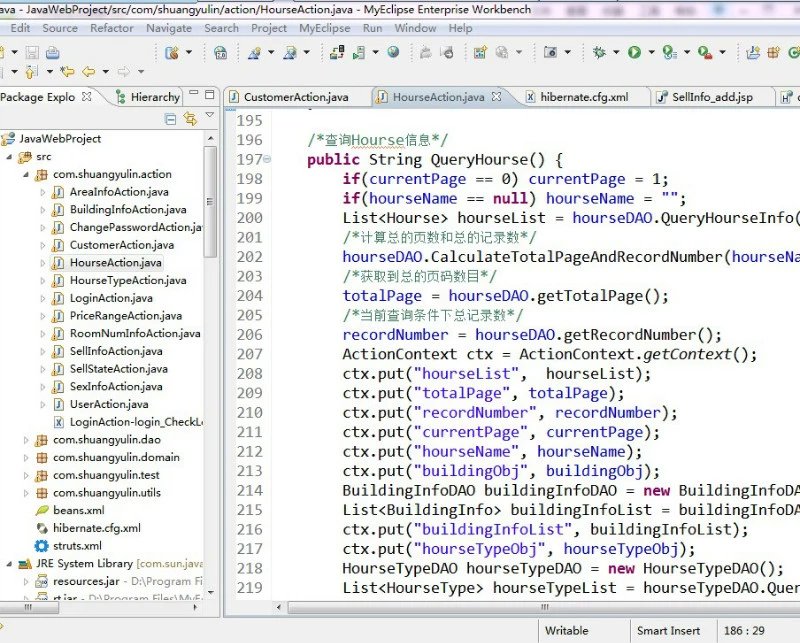Click the Save disk icon in toolbar
Viewport: 800px width, 643px height.
[32, 53]
